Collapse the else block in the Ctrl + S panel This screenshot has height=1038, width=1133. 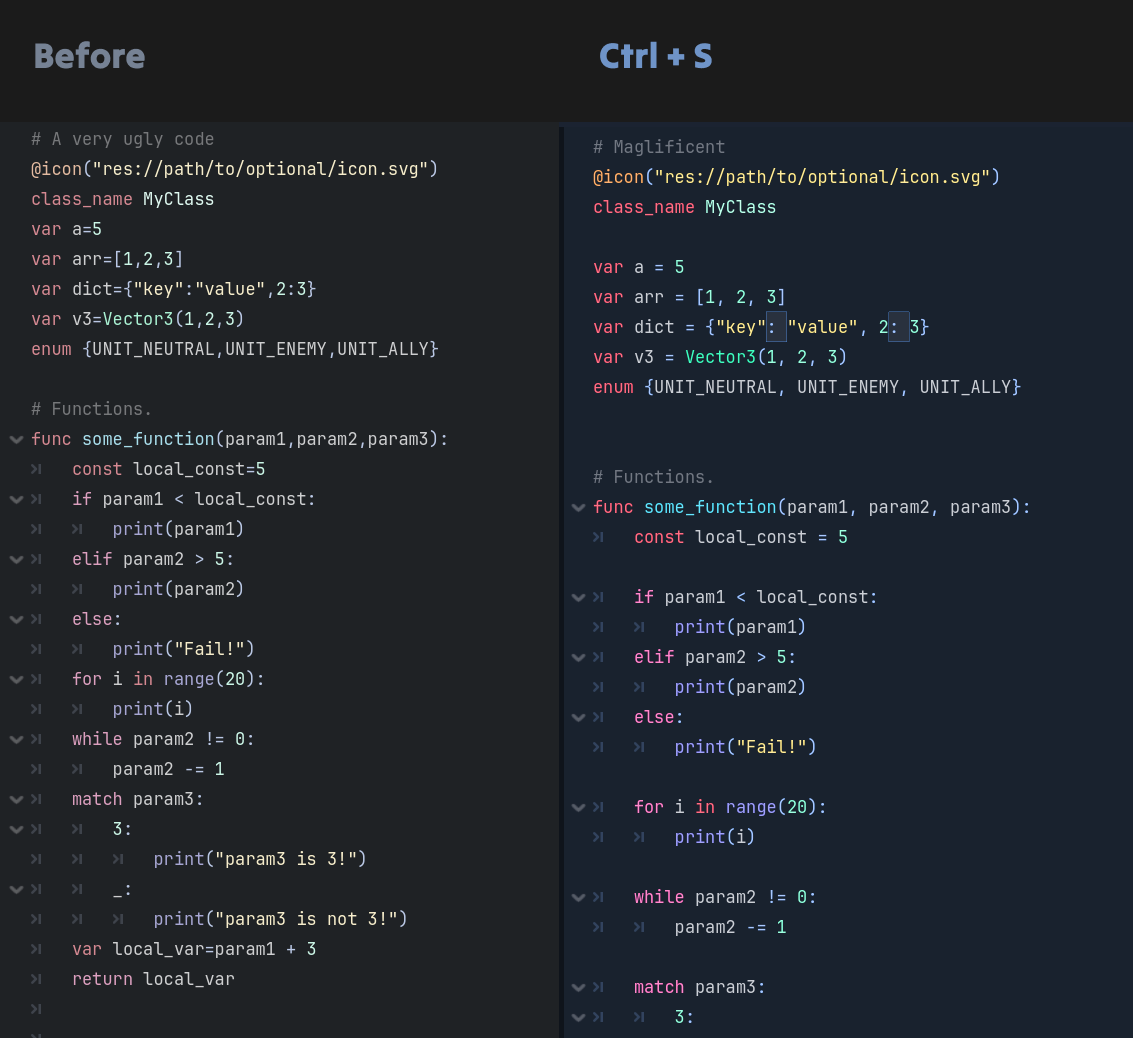point(578,717)
